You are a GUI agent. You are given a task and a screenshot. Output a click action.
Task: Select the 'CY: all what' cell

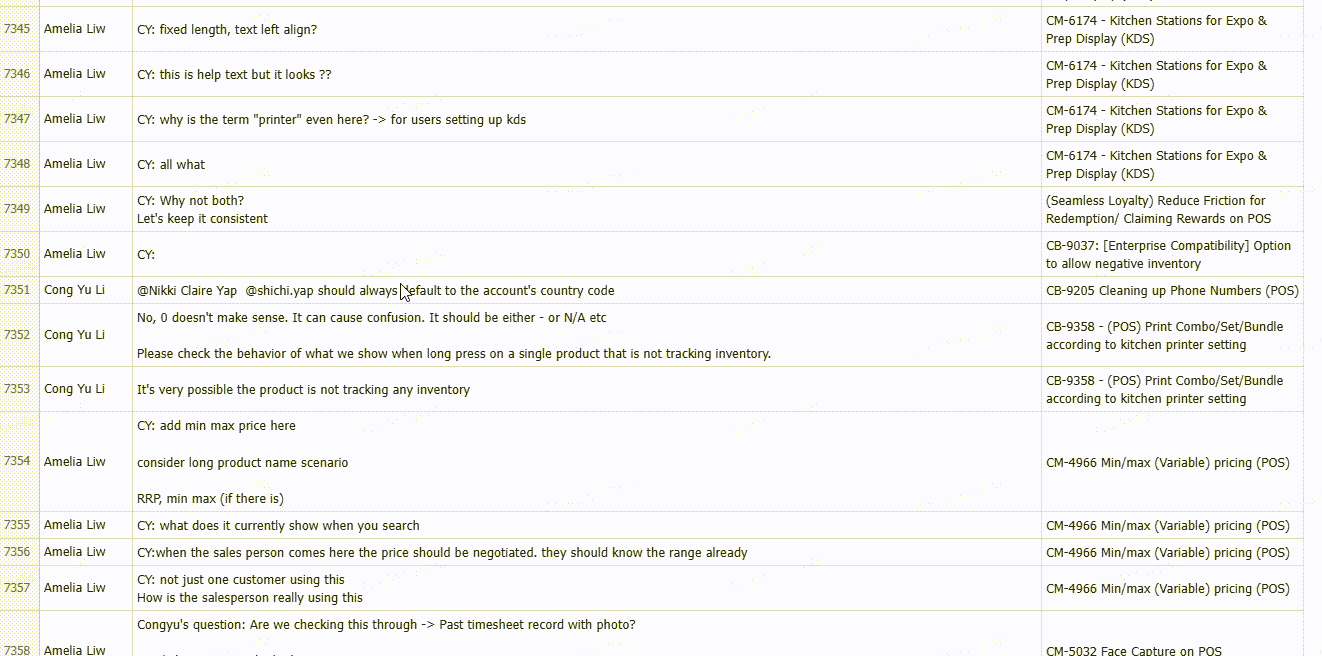tap(171, 164)
